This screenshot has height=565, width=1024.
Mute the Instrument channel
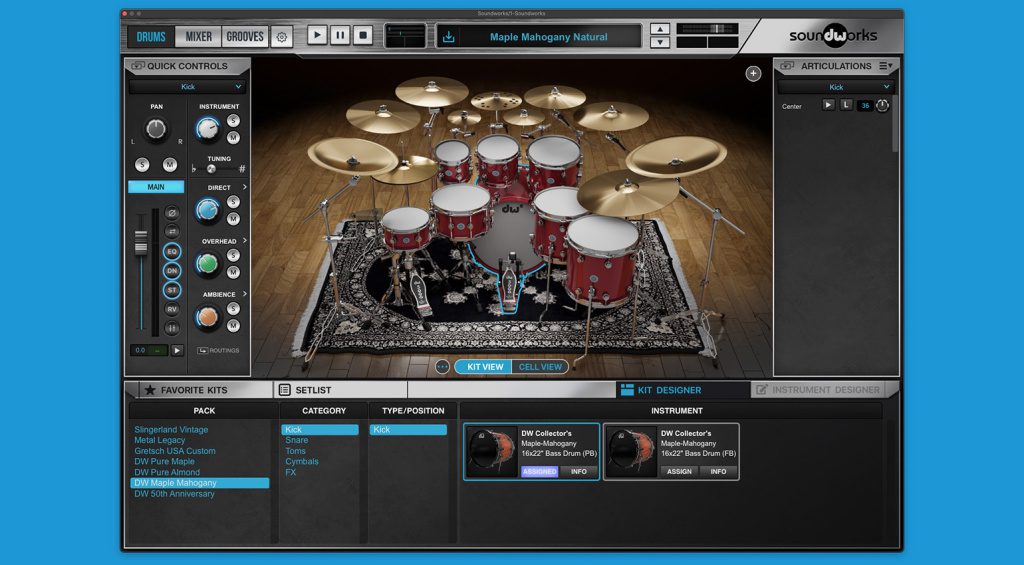click(x=233, y=138)
